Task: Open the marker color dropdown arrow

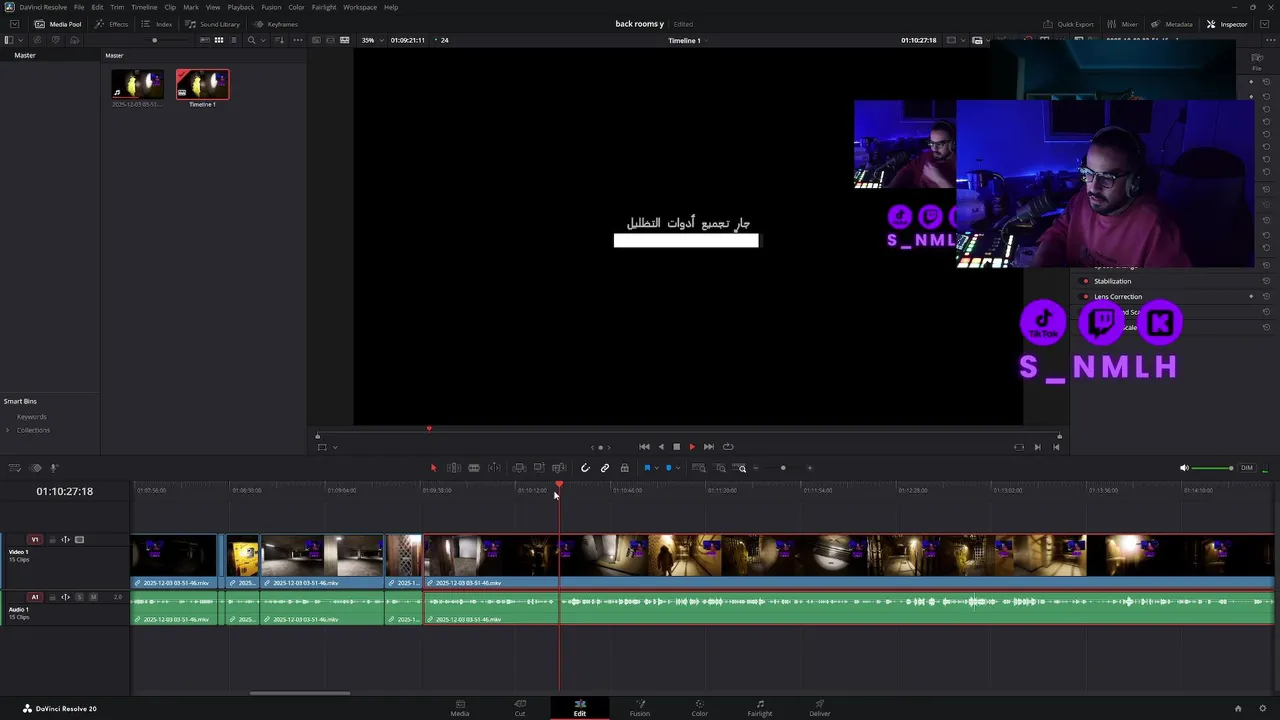Action: [678, 468]
